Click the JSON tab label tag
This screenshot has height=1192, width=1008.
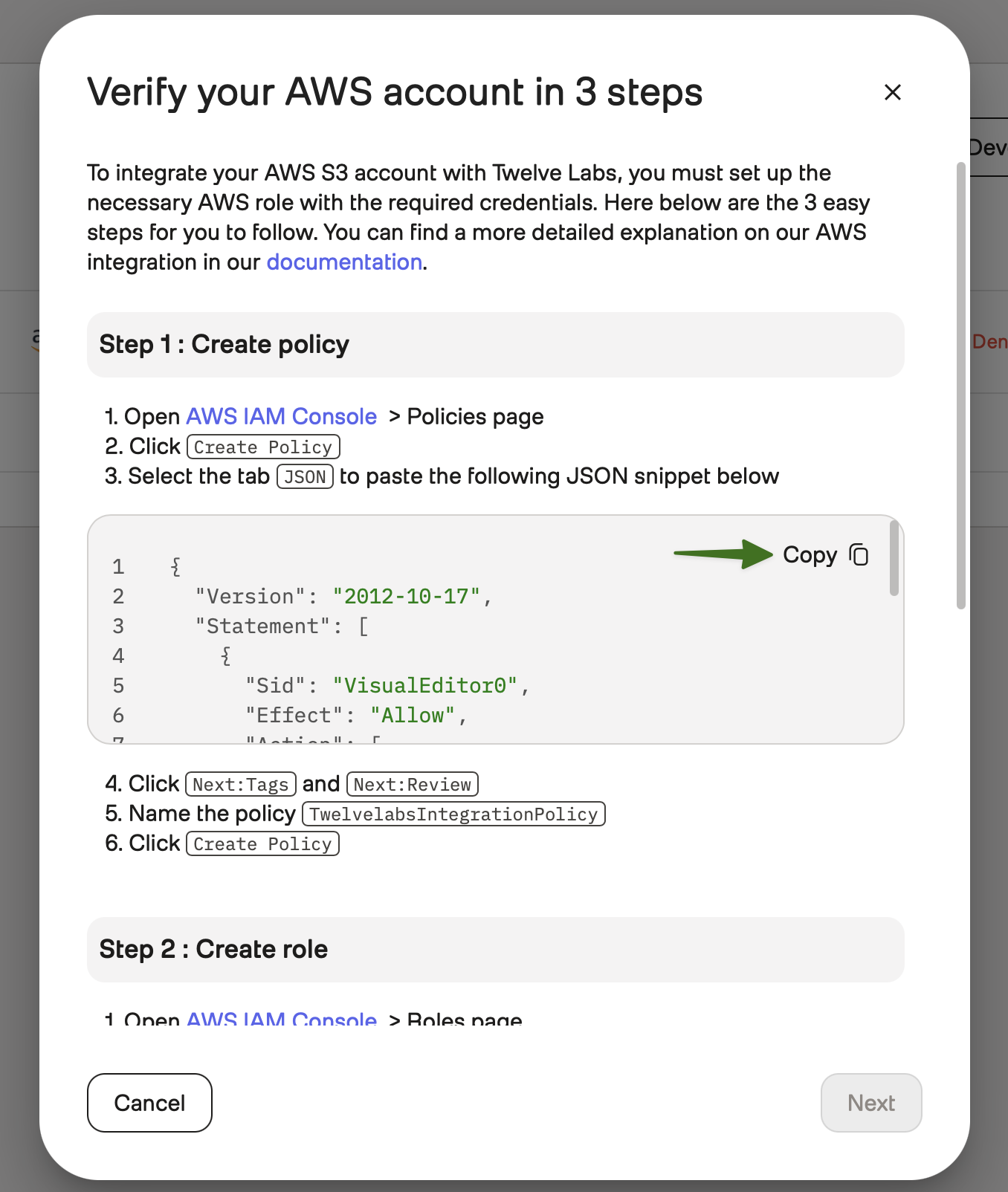305,476
